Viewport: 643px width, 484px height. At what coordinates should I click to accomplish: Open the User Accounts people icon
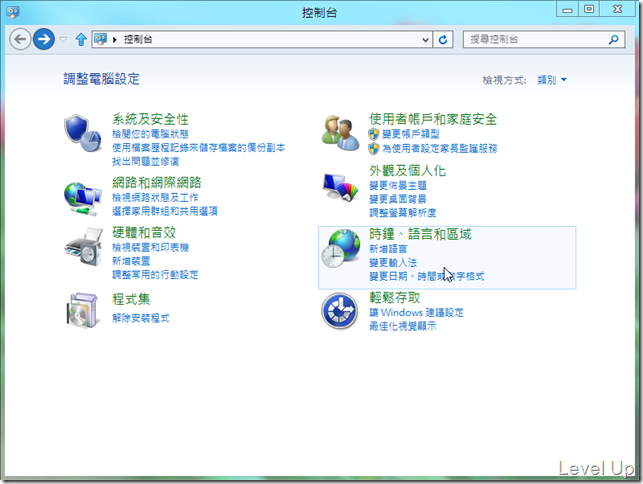click(340, 133)
